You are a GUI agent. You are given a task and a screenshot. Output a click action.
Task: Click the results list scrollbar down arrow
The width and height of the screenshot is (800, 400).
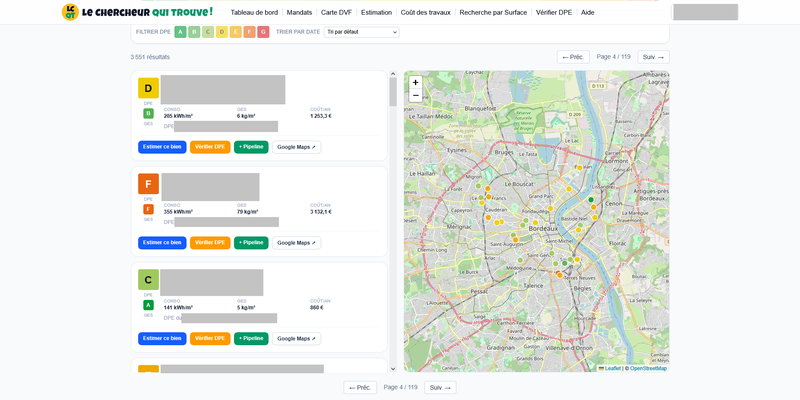[393, 368]
